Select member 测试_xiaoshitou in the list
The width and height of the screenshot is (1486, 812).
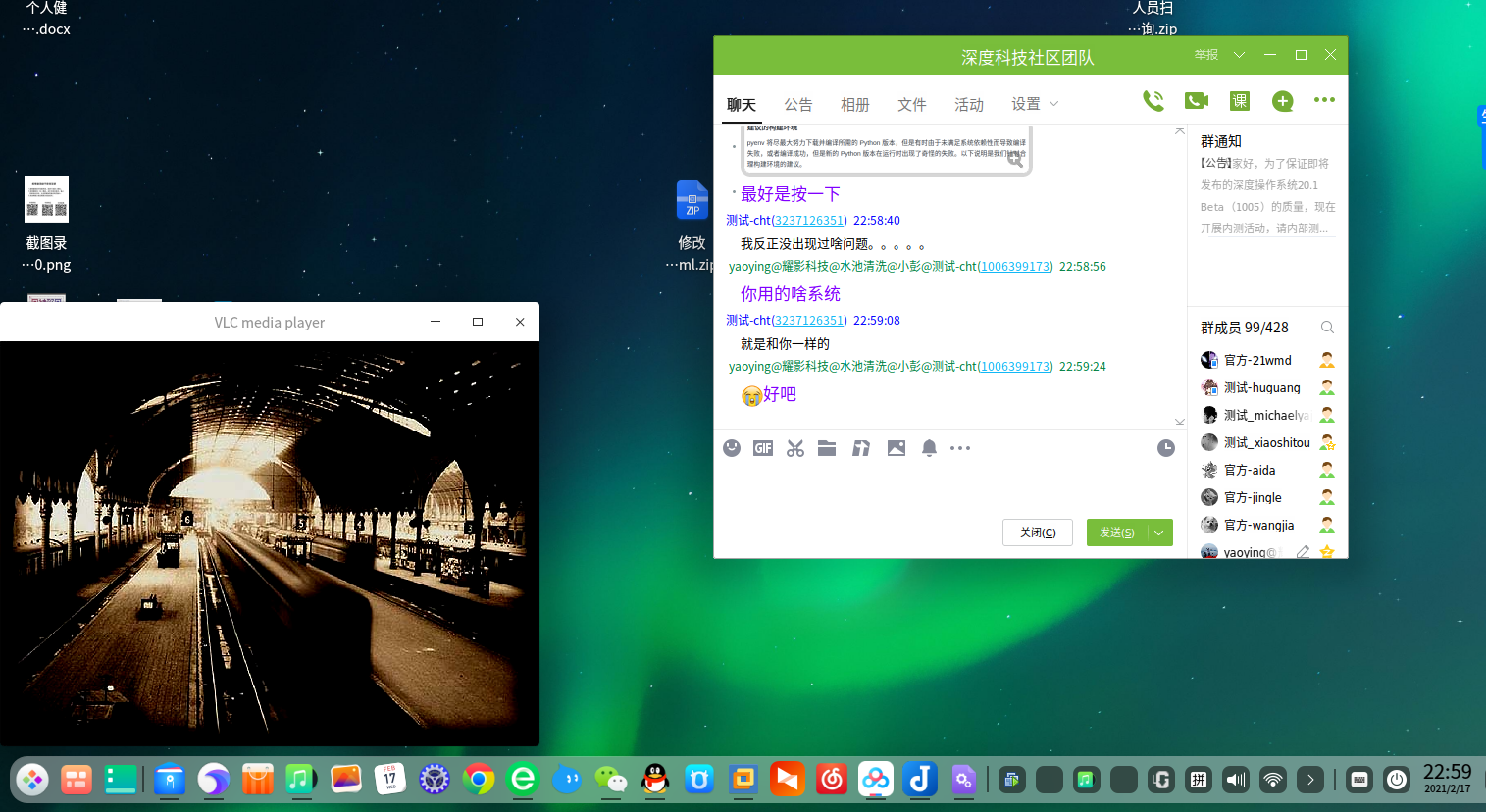1267,442
